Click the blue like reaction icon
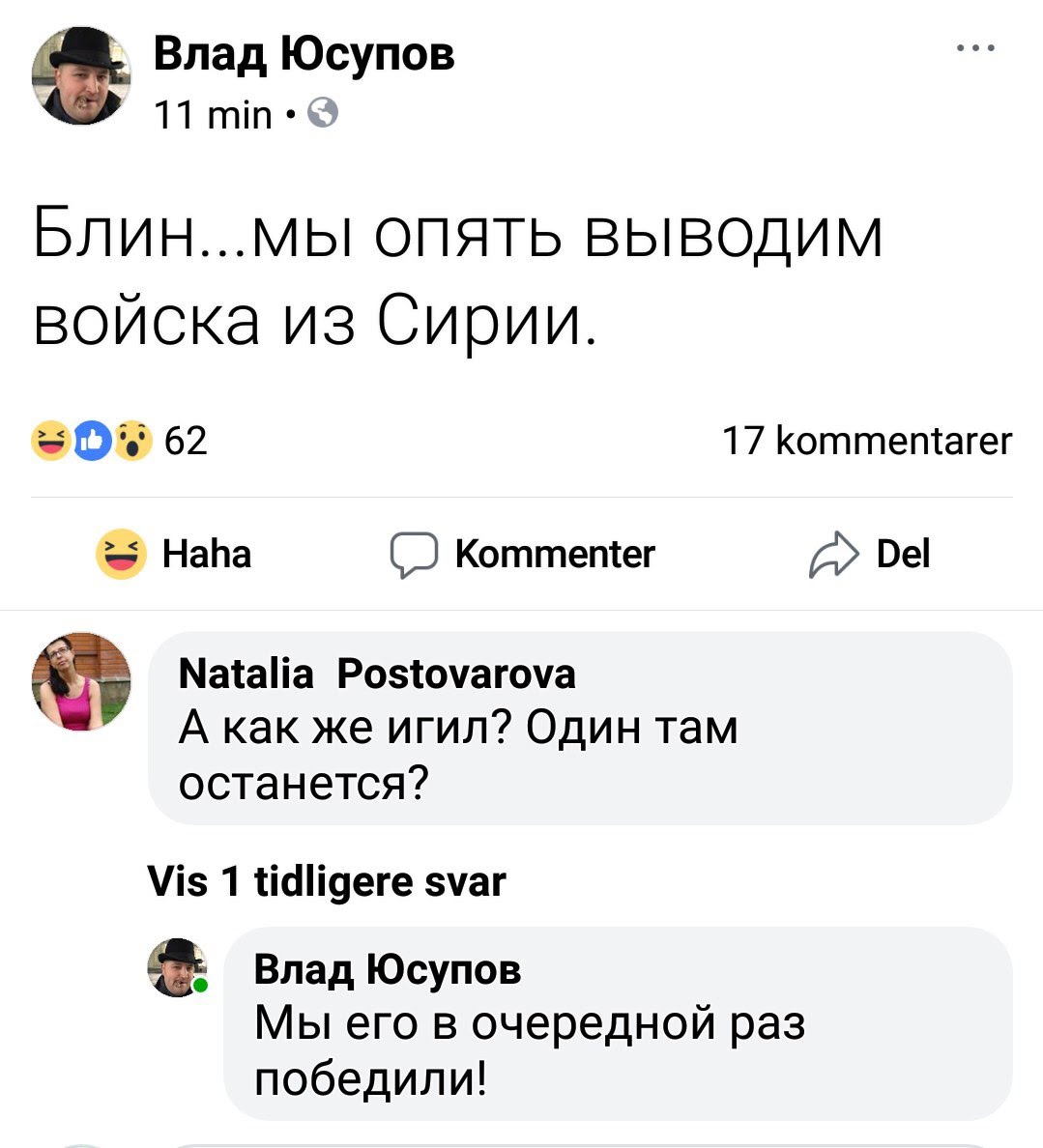 tap(91, 441)
